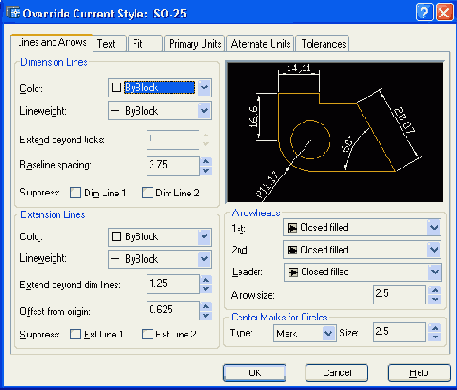Image resolution: width=457 pixels, height=390 pixels.
Task: Confirm the overrides with the OK button
Action: [254, 373]
